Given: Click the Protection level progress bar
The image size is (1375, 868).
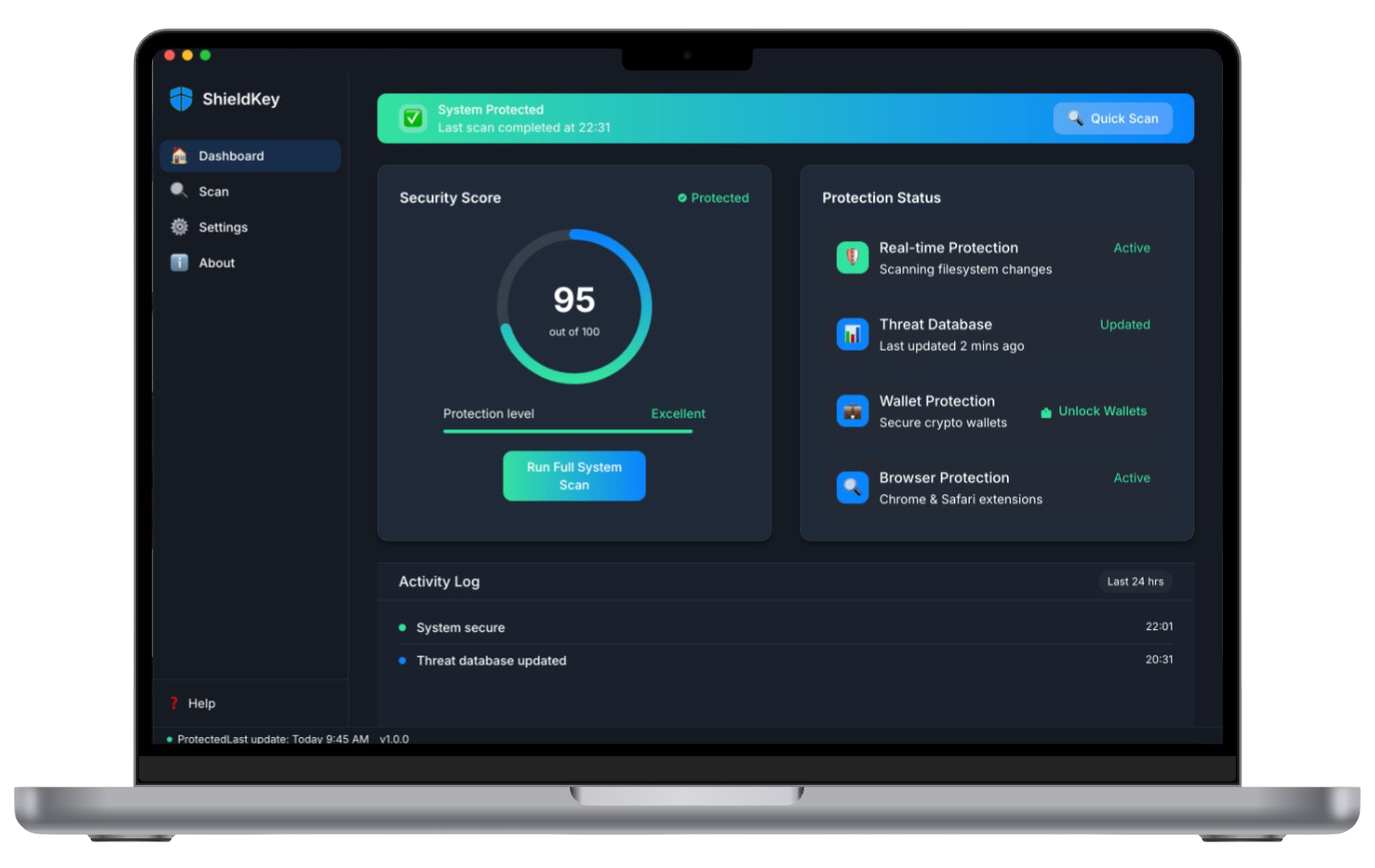Looking at the screenshot, I should click(568, 432).
